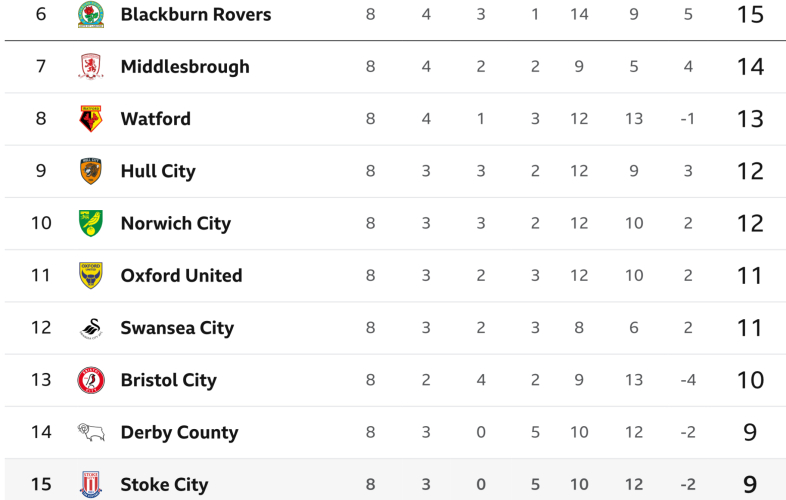Open the Norwich City team link
The height and width of the screenshot is (500, 786).
[175, 223]
